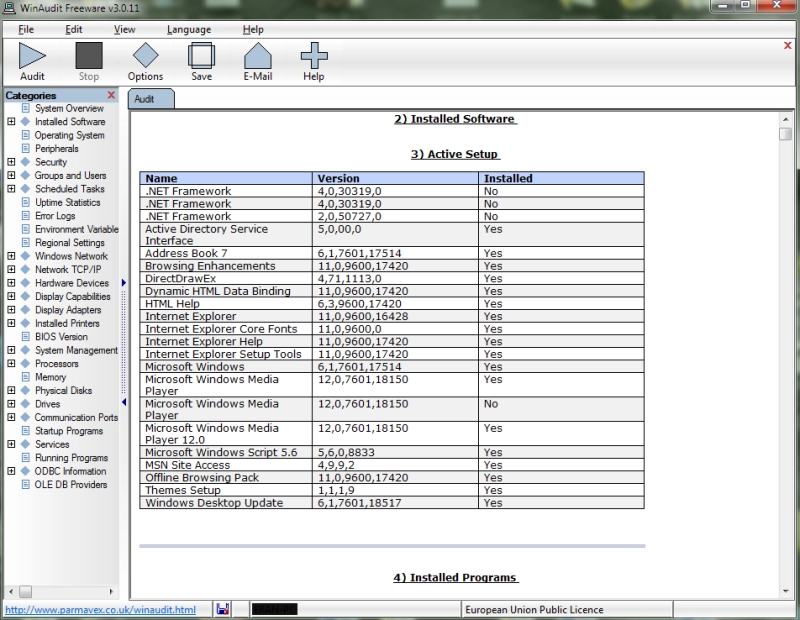800x620 pixels.
Task: Click the European Union Public Licence status text
Action: 534,610
